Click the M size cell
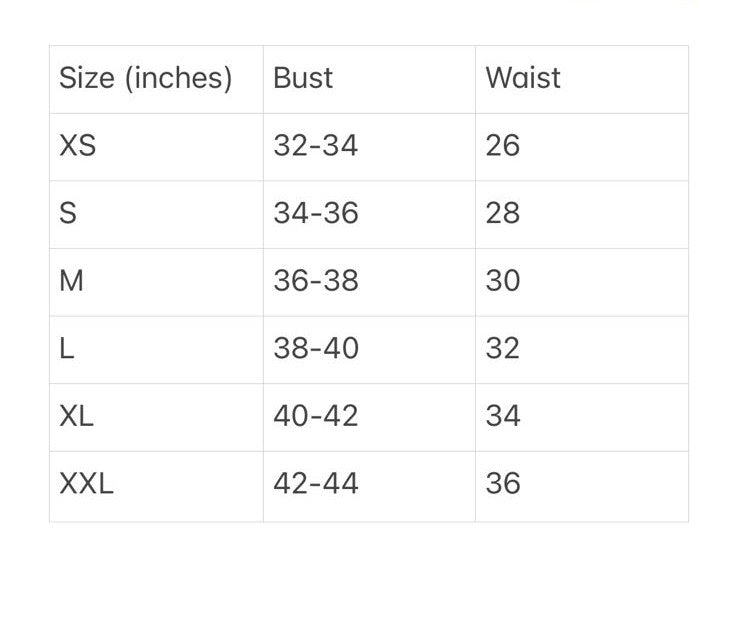 point(71,281)
